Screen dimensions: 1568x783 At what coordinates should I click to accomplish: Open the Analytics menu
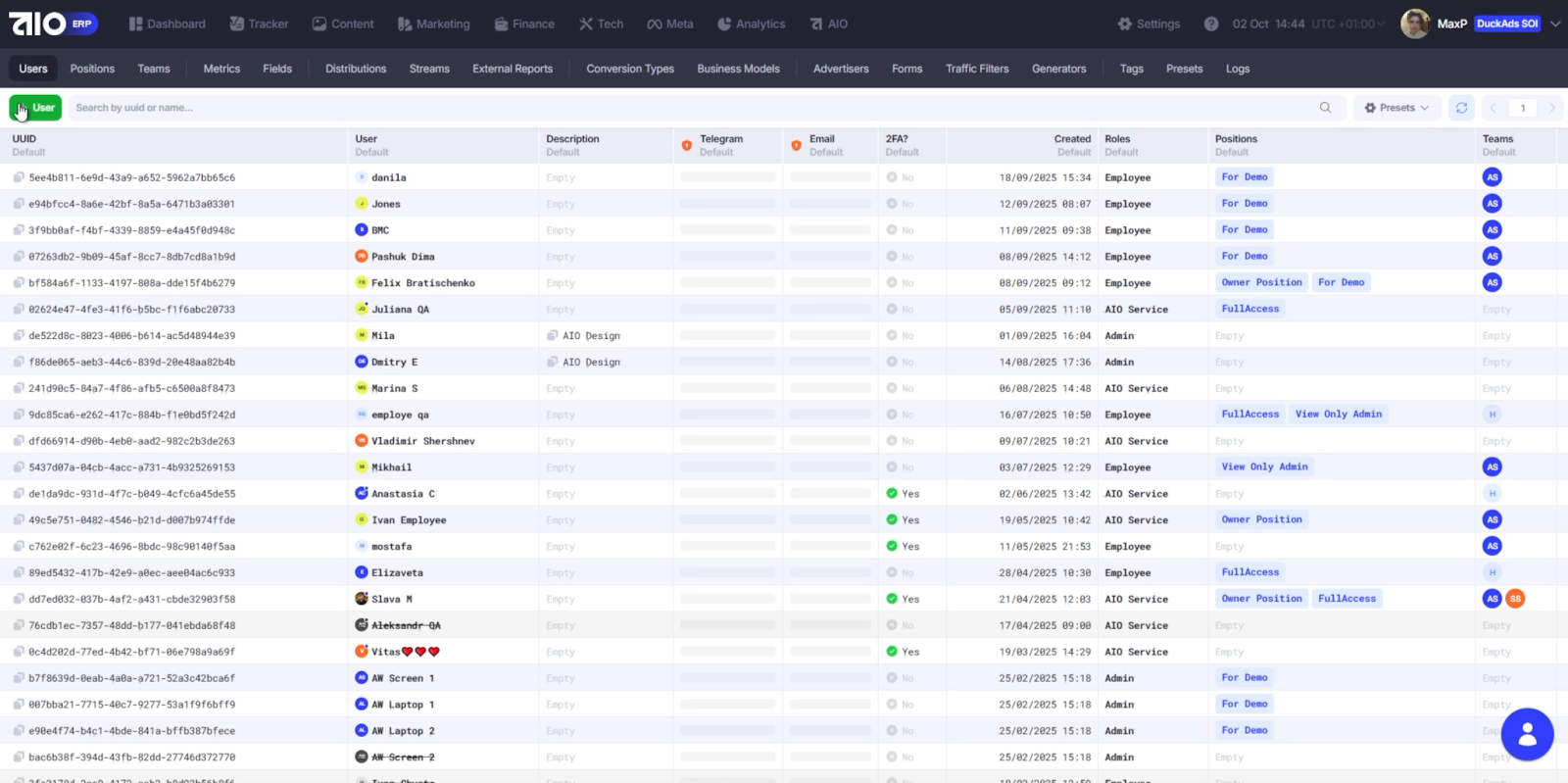[751, 24]
